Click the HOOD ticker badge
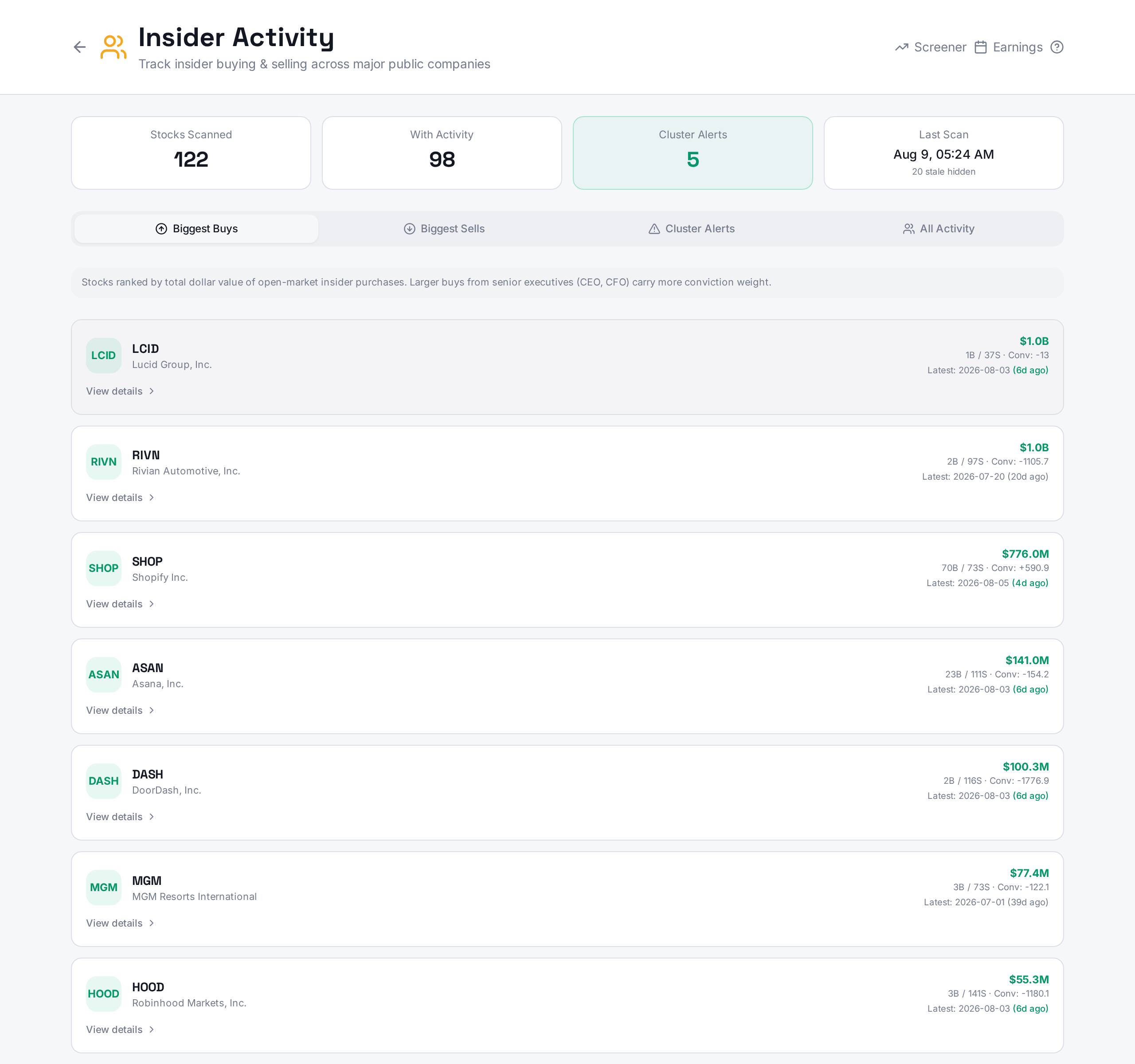Viewport: 1135px width, 1064px height. point(103,994)
